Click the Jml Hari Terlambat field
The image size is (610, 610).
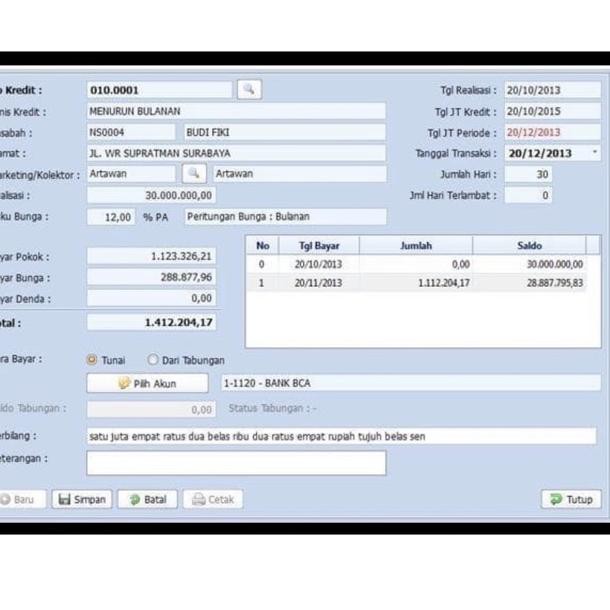pos(528,195)
